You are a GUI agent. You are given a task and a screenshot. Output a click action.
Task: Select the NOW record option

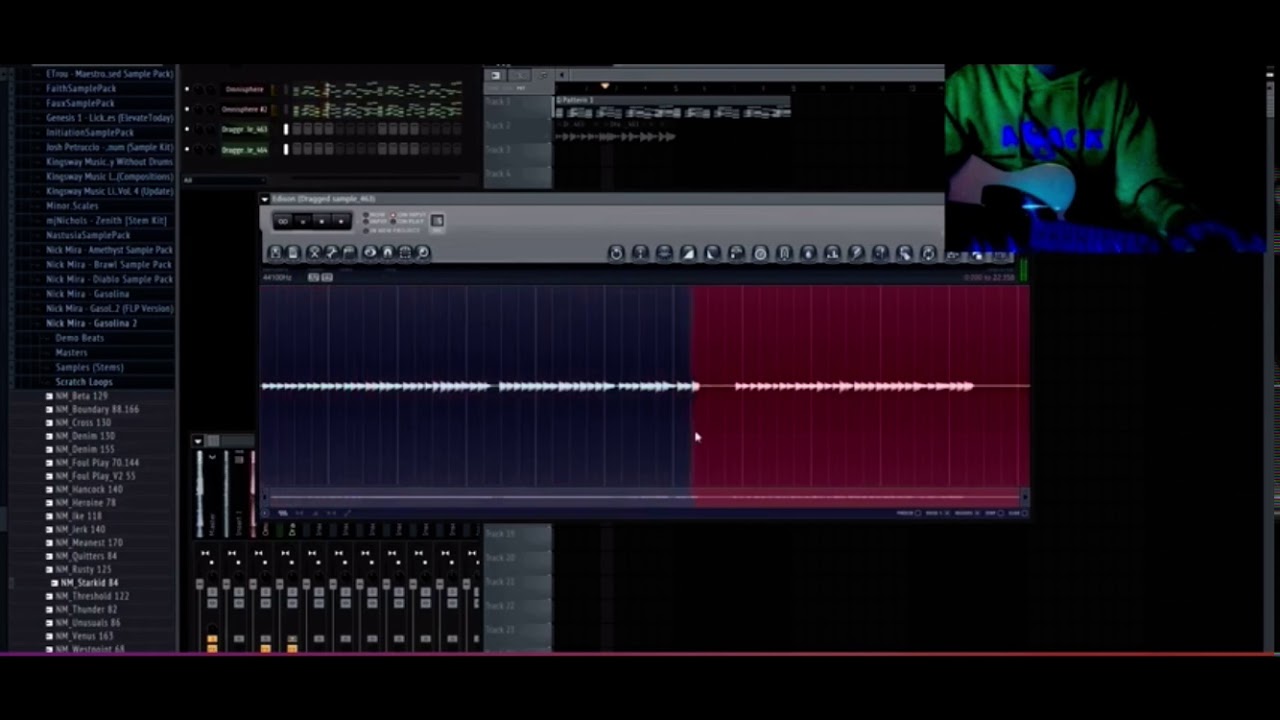pos(366,215)
